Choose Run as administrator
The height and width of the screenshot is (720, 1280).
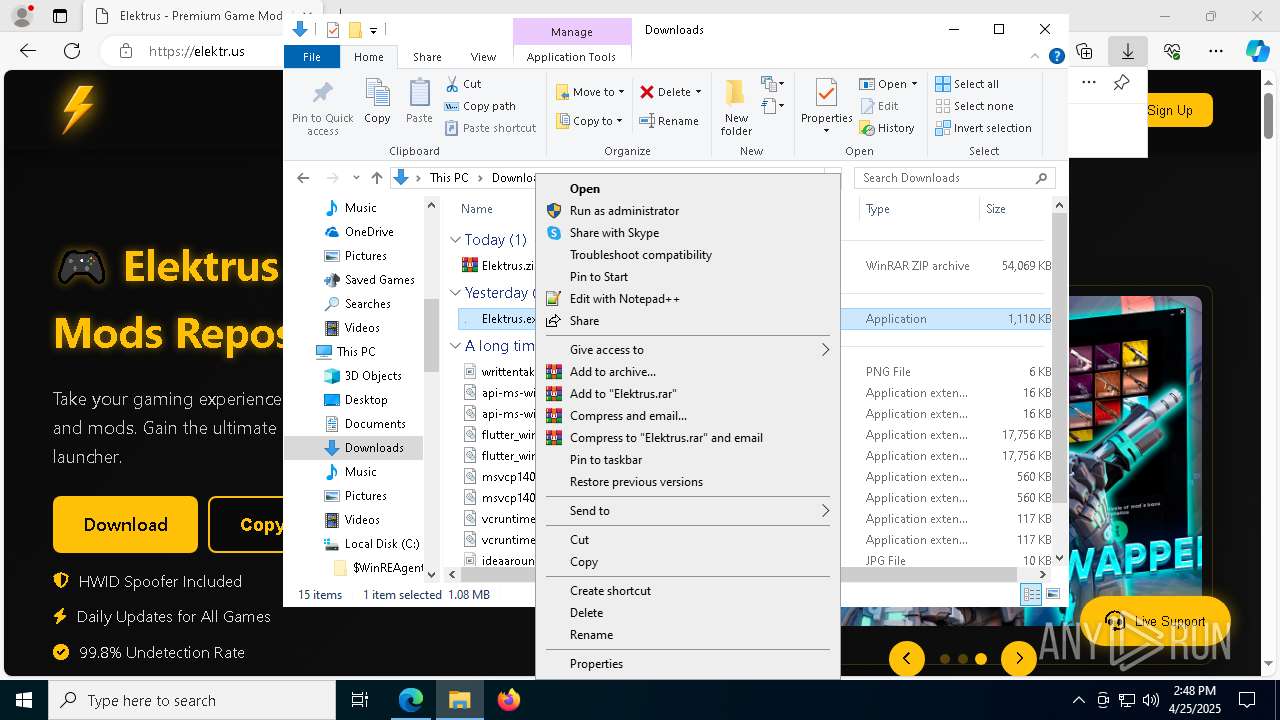(688, 211)
